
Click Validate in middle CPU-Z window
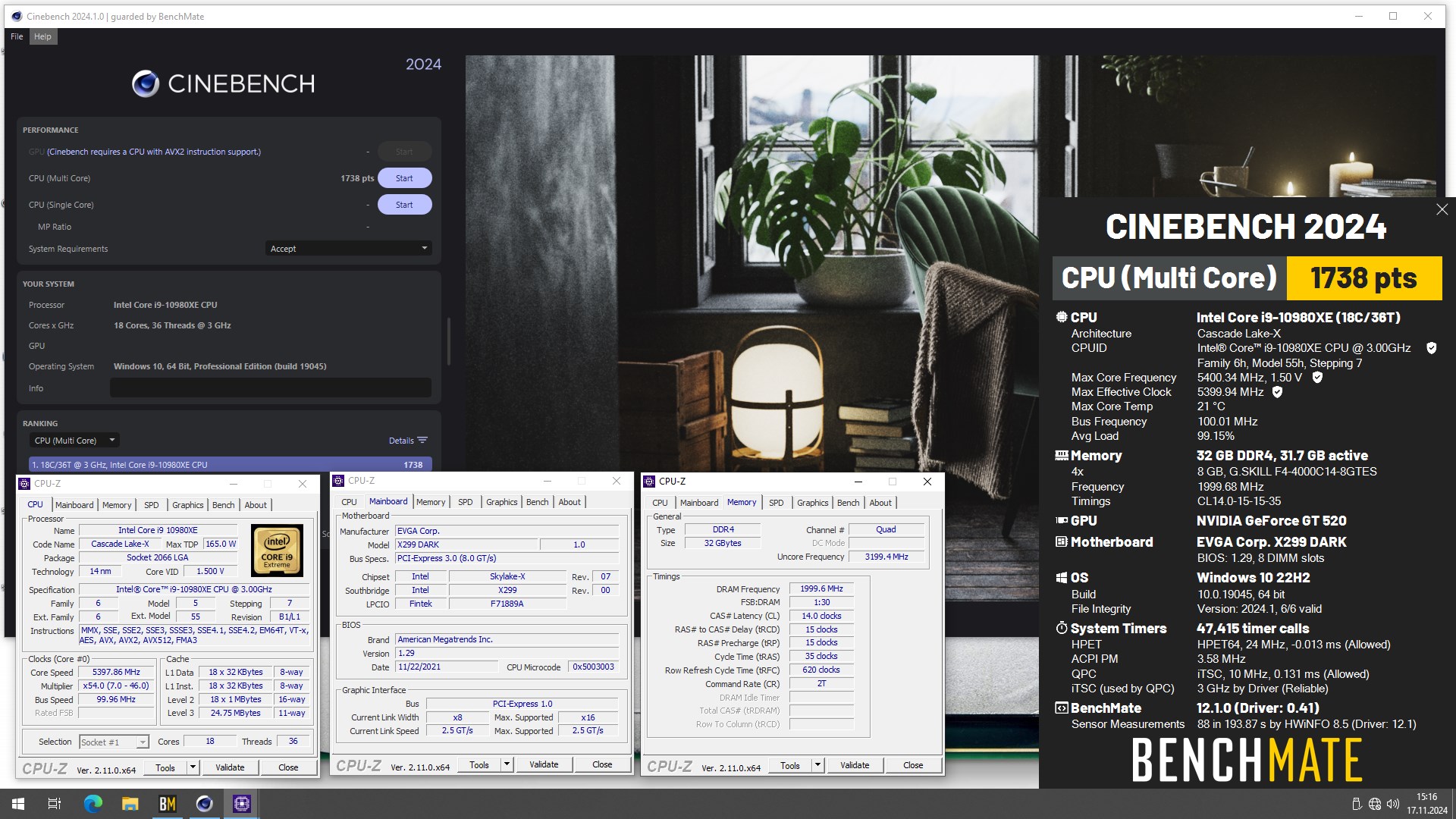tap(544, 764)
